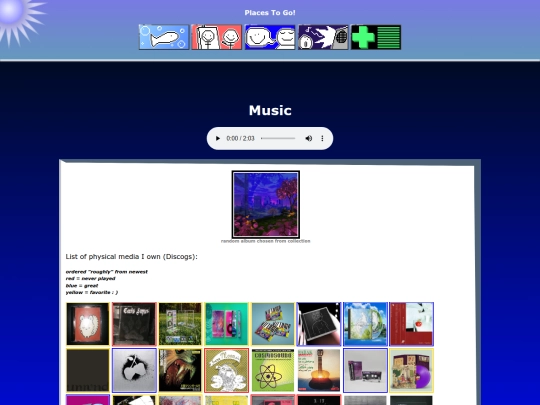
Task: Click the random album cover image
Action: tap(266, 205)
